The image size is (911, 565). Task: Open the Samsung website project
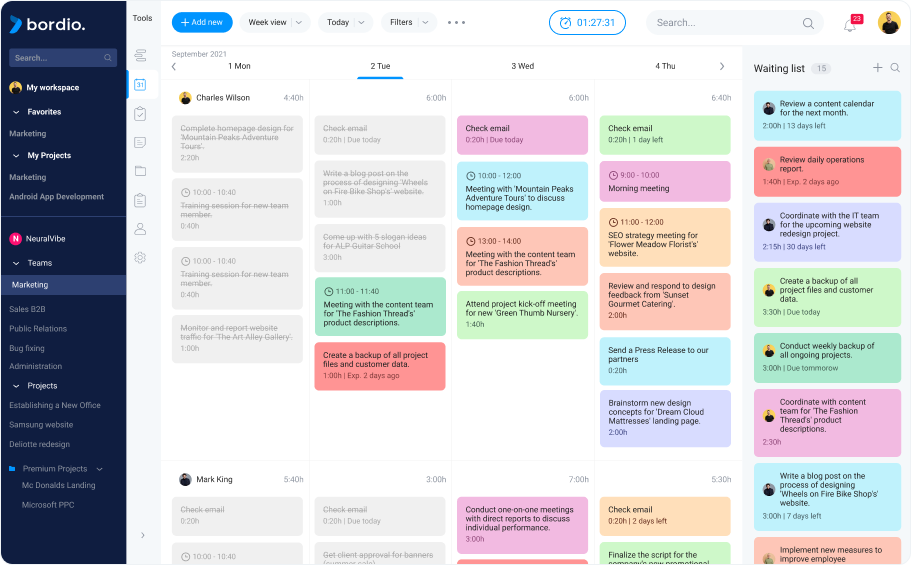point(41,425)
